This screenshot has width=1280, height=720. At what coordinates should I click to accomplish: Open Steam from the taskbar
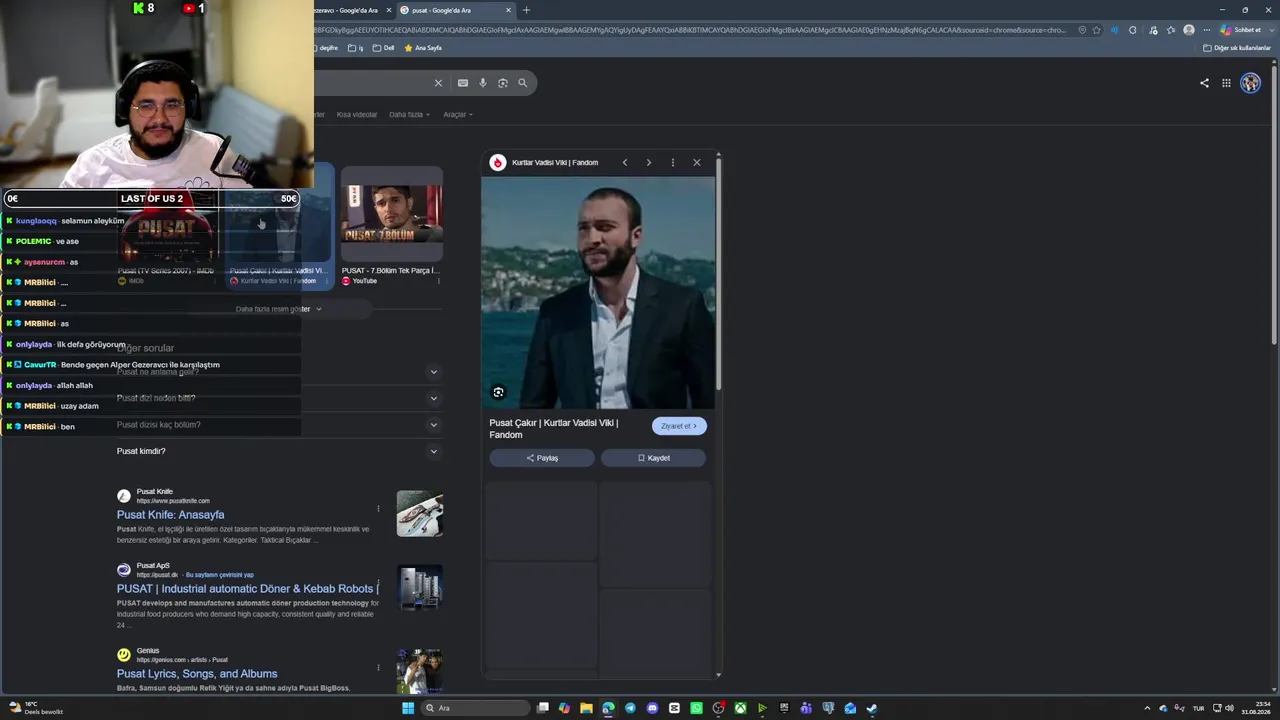pos(872,708)
